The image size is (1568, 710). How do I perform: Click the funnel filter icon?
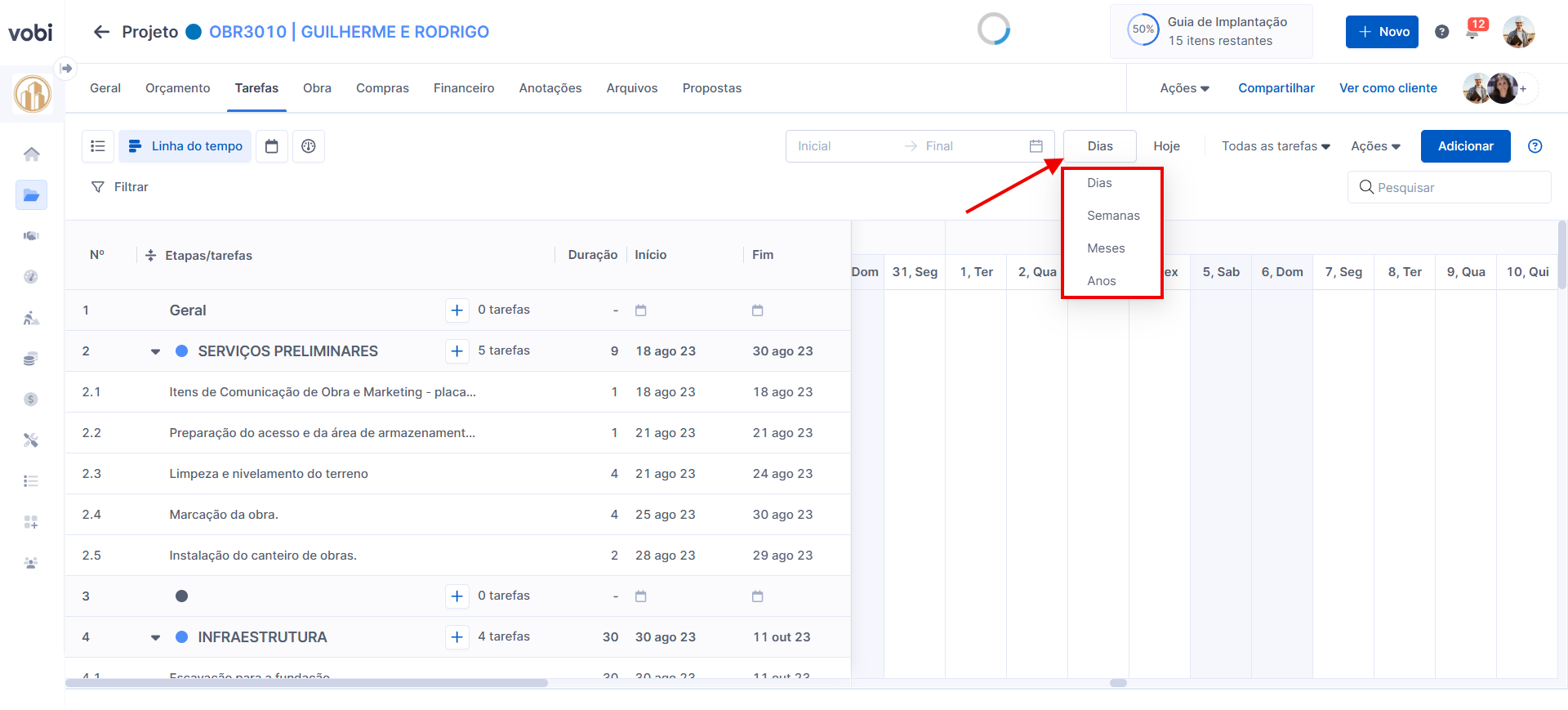[x=98, y=187]
